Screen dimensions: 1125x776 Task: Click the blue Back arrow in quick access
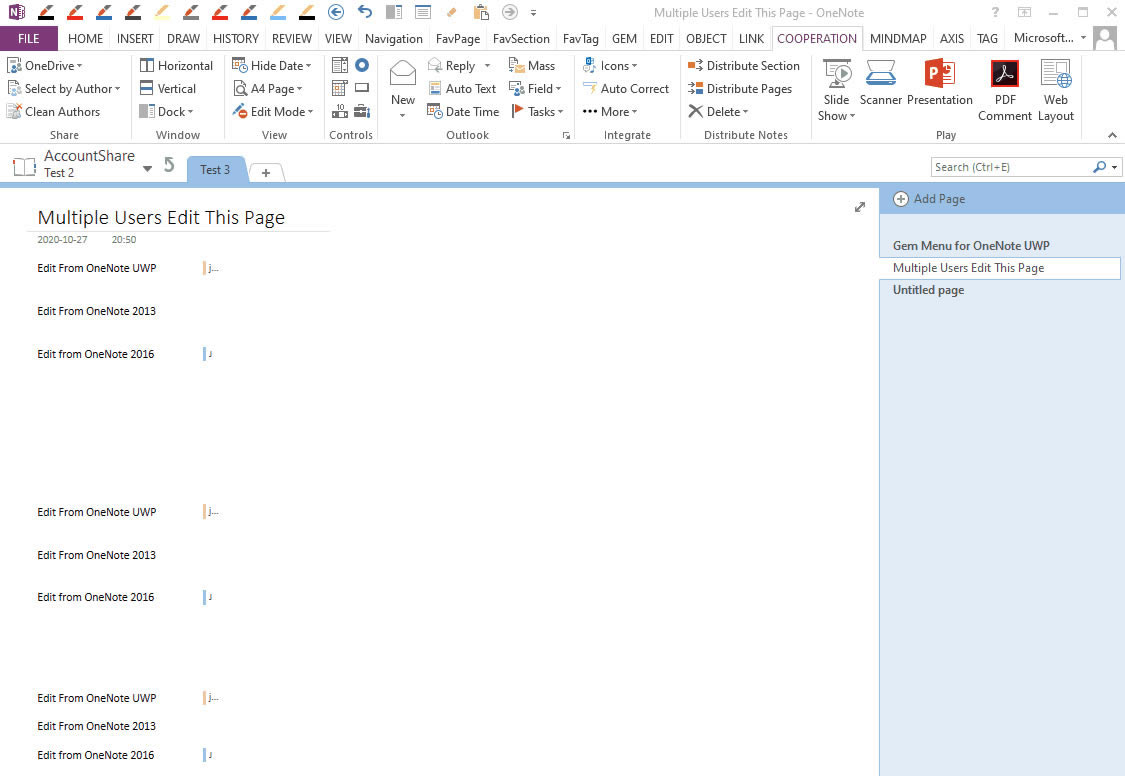pos(336,12)
